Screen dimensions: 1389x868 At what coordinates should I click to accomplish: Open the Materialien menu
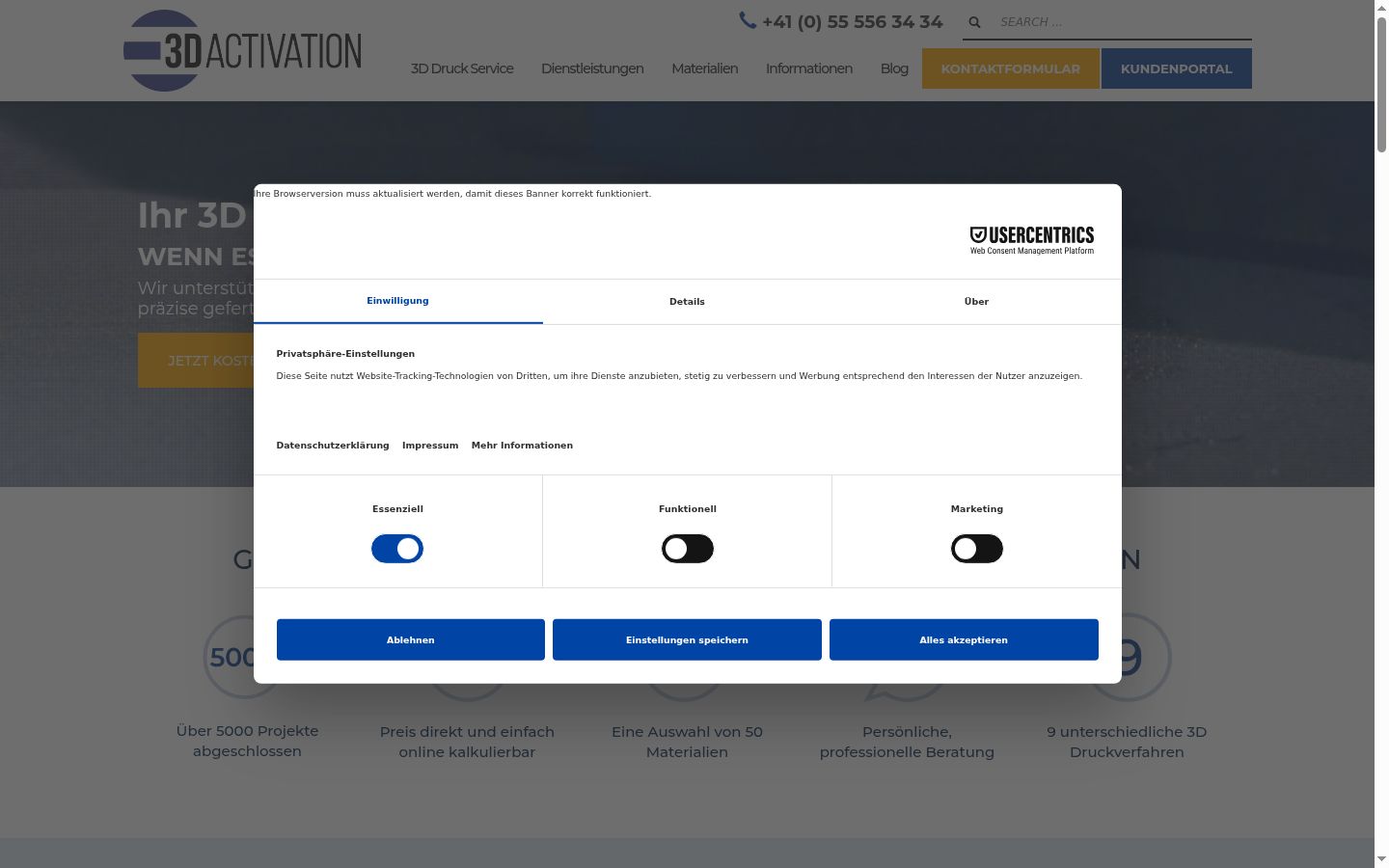704,68
